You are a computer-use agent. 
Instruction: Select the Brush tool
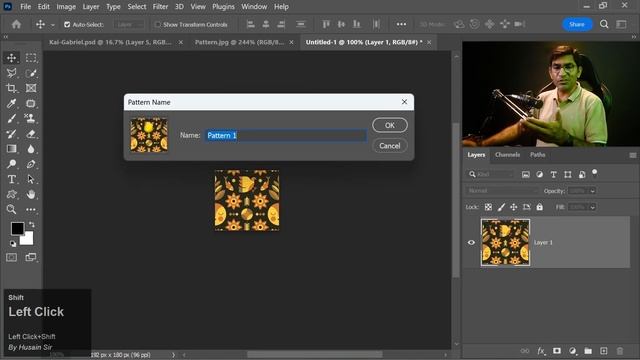pos(11,118)
